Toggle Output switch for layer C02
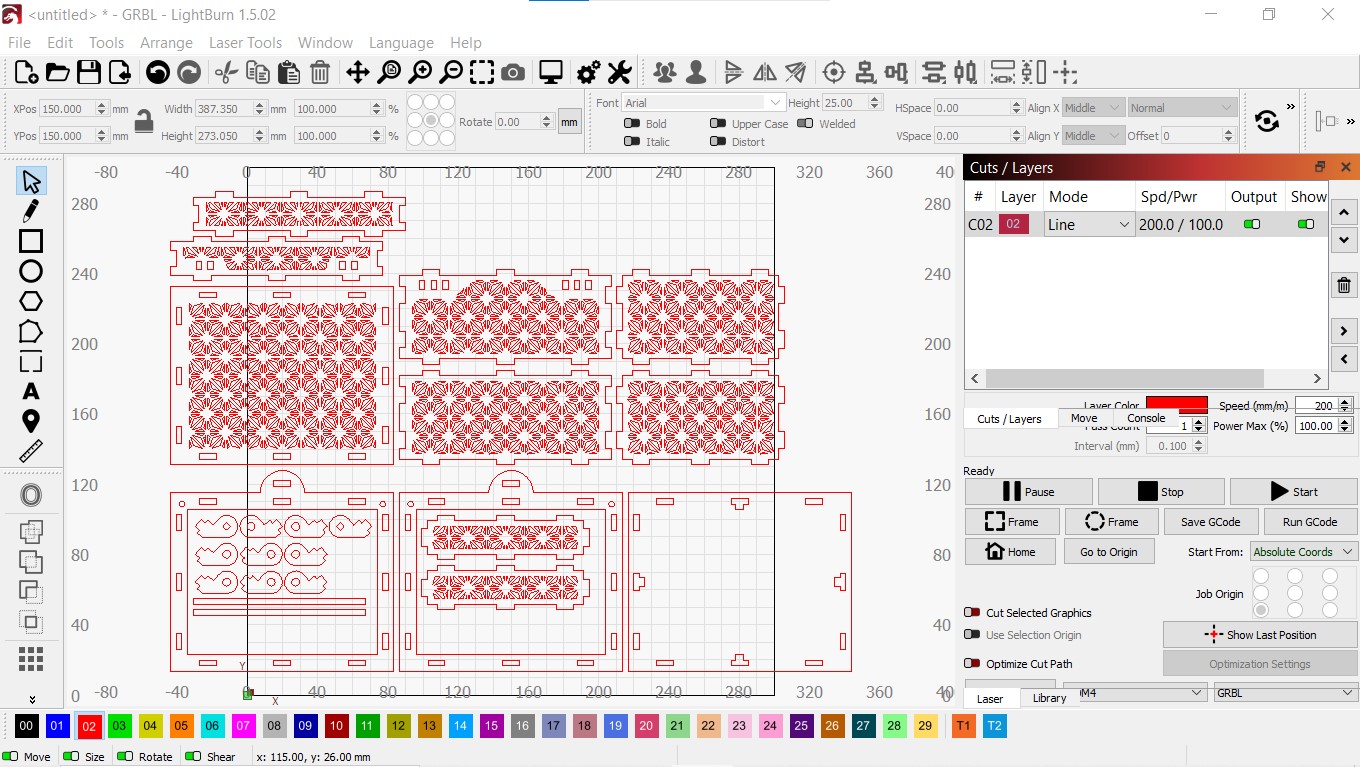The width and height of the screenshot is (1360, 767). pyautogui.click(x=1251, y=225)
